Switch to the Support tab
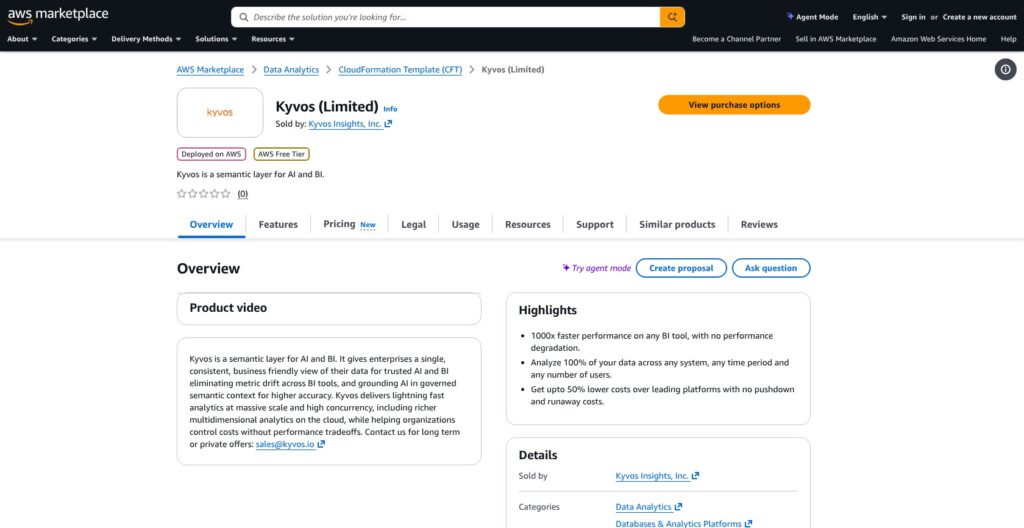 [595, 224]
